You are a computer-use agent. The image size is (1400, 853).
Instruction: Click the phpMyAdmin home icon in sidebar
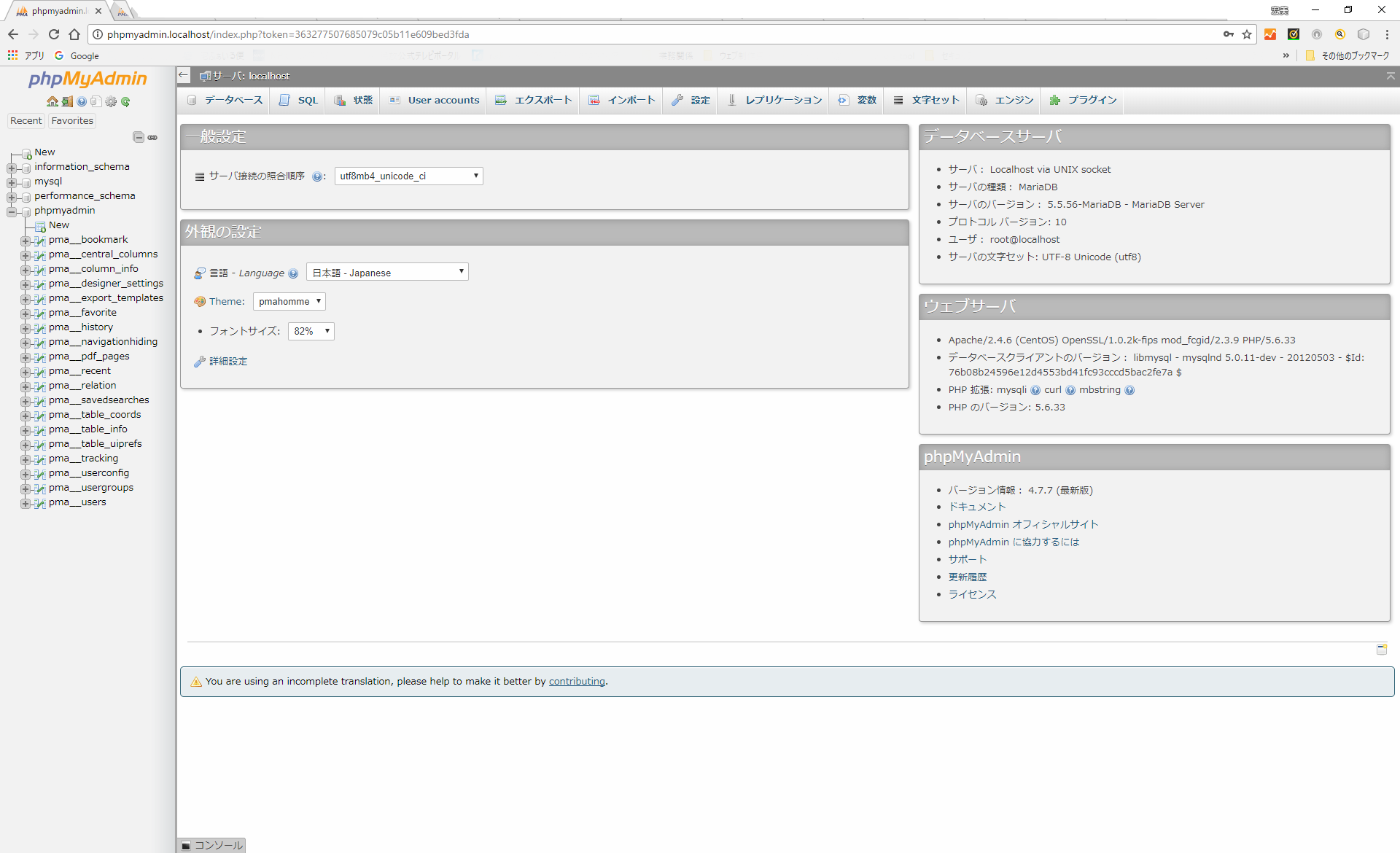pos(52,102)
